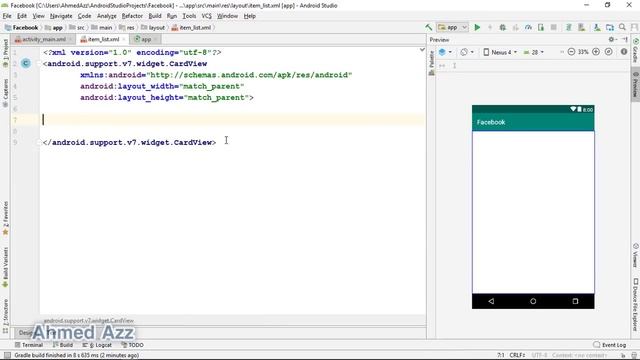Viewport: 640px width, 360px height.
Task: Open the Nexus 4 device dropdown
Action: coord(500,52)
